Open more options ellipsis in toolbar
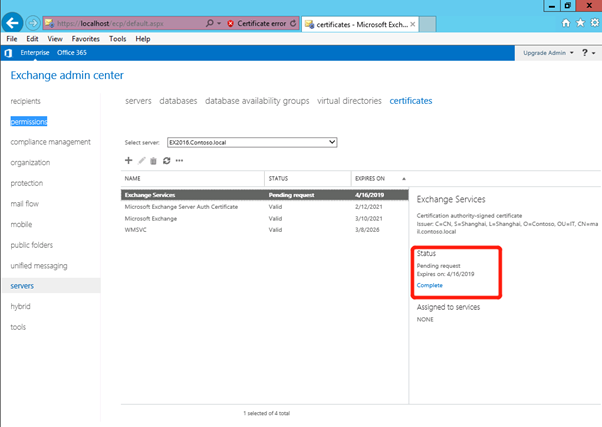602x427 pixels. 179,161
